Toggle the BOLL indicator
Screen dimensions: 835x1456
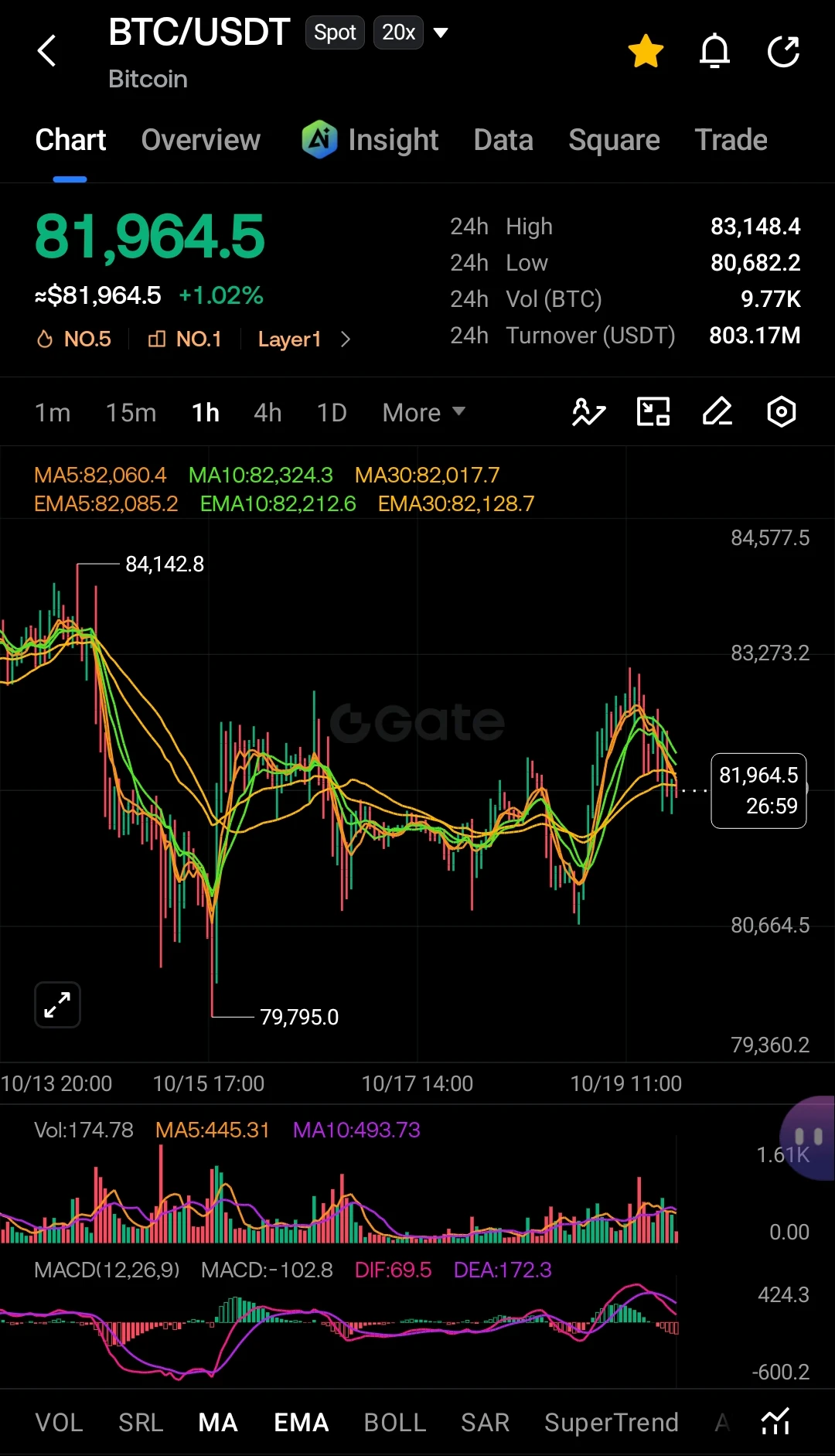click(395, 1422)
